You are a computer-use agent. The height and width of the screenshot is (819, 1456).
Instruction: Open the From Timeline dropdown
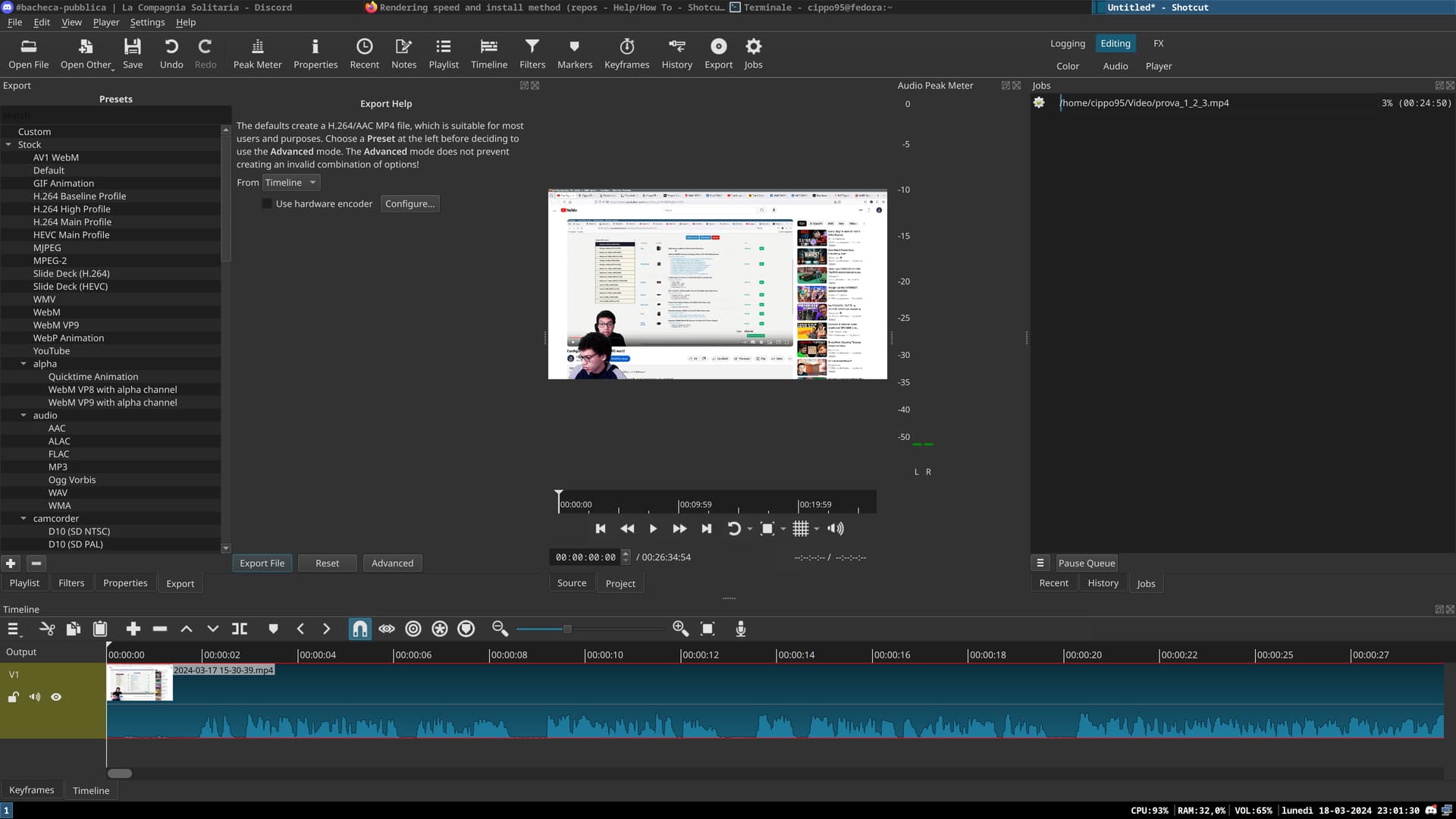pyautogui.click(x=290, y=182)
